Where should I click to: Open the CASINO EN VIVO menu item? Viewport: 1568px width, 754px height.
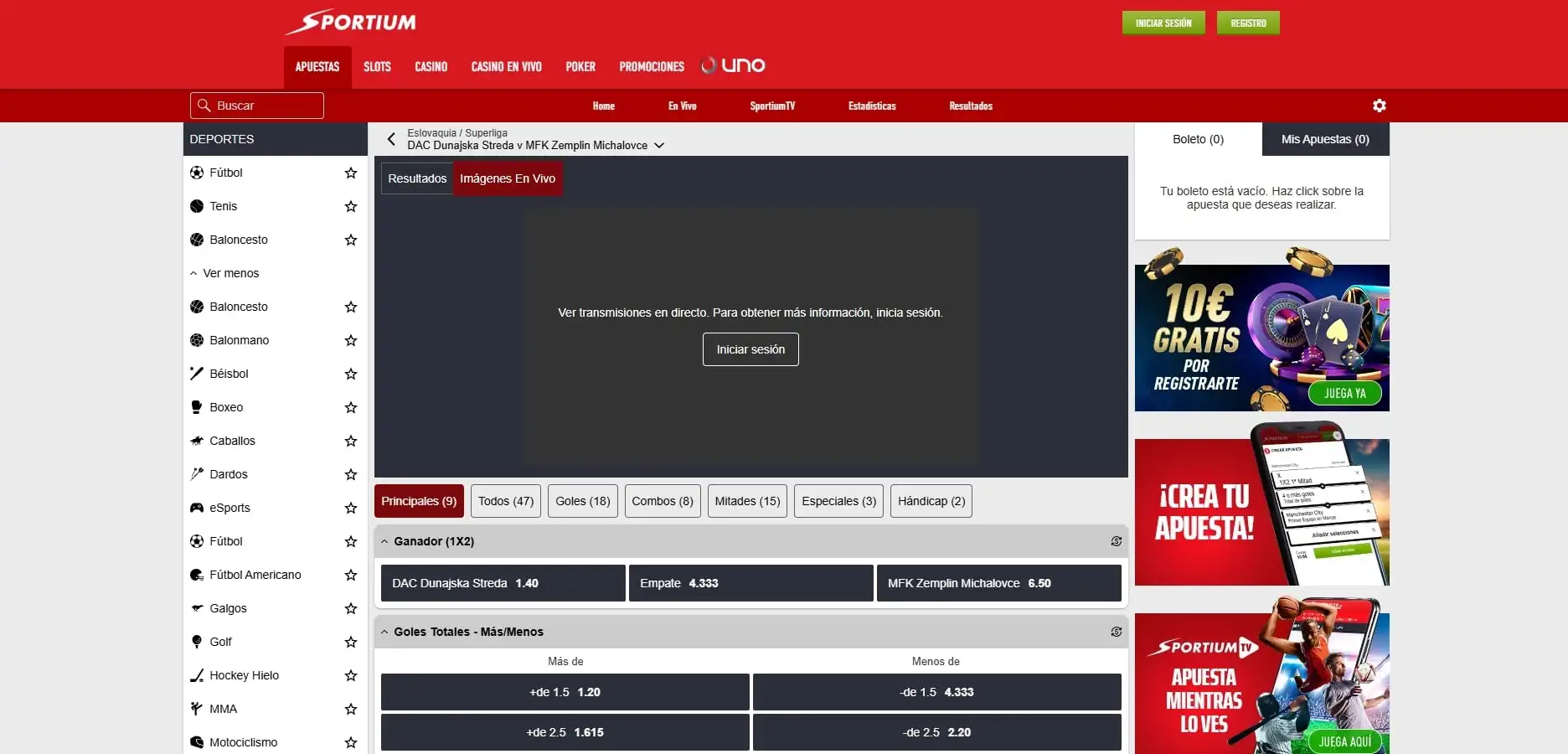point(505,66)
